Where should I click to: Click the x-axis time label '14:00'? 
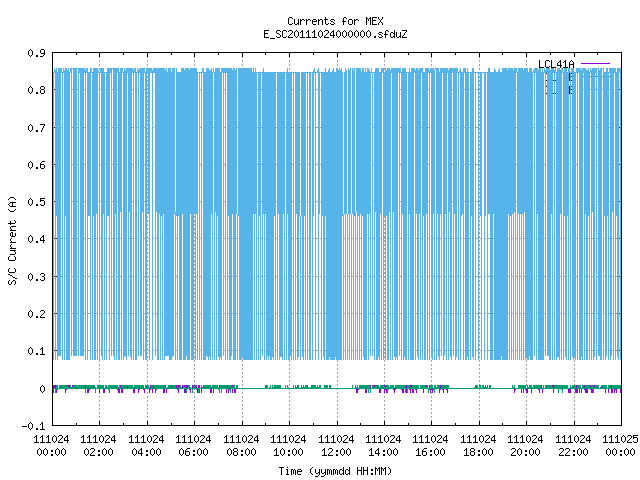click(x=383, y=452)
